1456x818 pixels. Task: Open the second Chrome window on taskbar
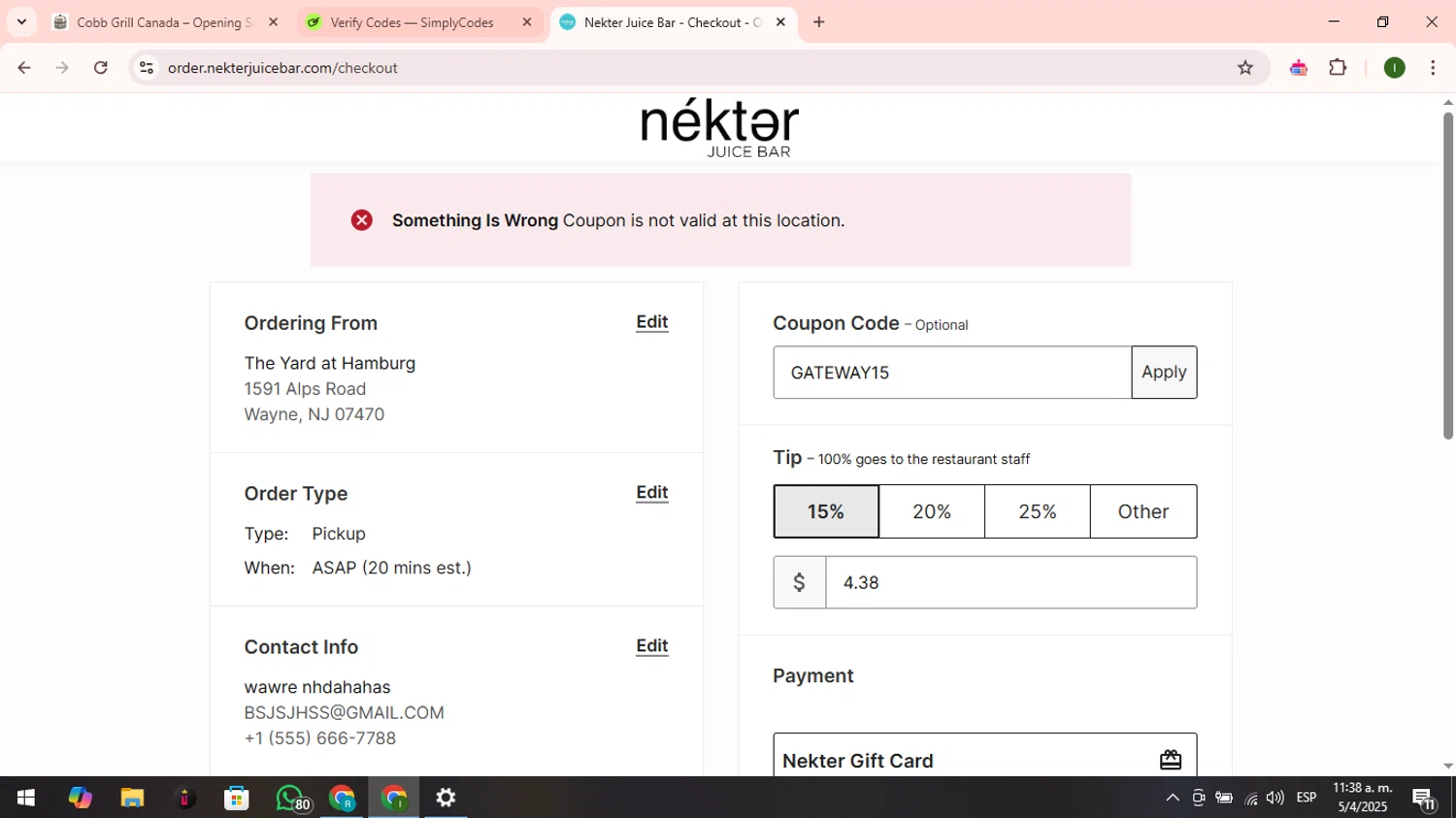(x=394, y=798)
